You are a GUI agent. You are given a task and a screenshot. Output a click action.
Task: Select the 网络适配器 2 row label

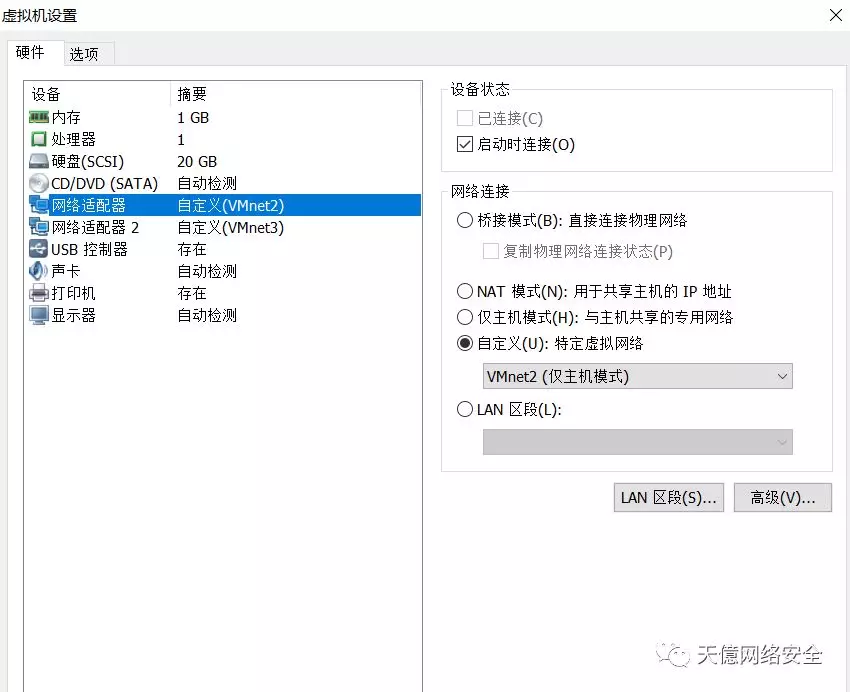(x=95, y=227)
